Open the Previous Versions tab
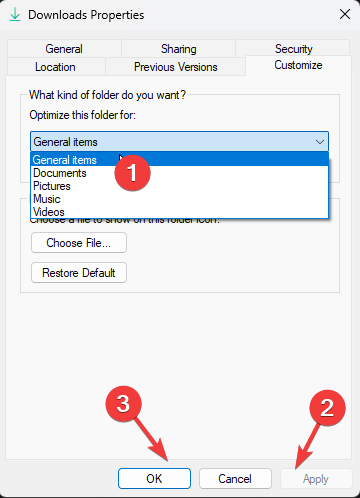This screenshot has width=360, height=498. tap(176, 67)
